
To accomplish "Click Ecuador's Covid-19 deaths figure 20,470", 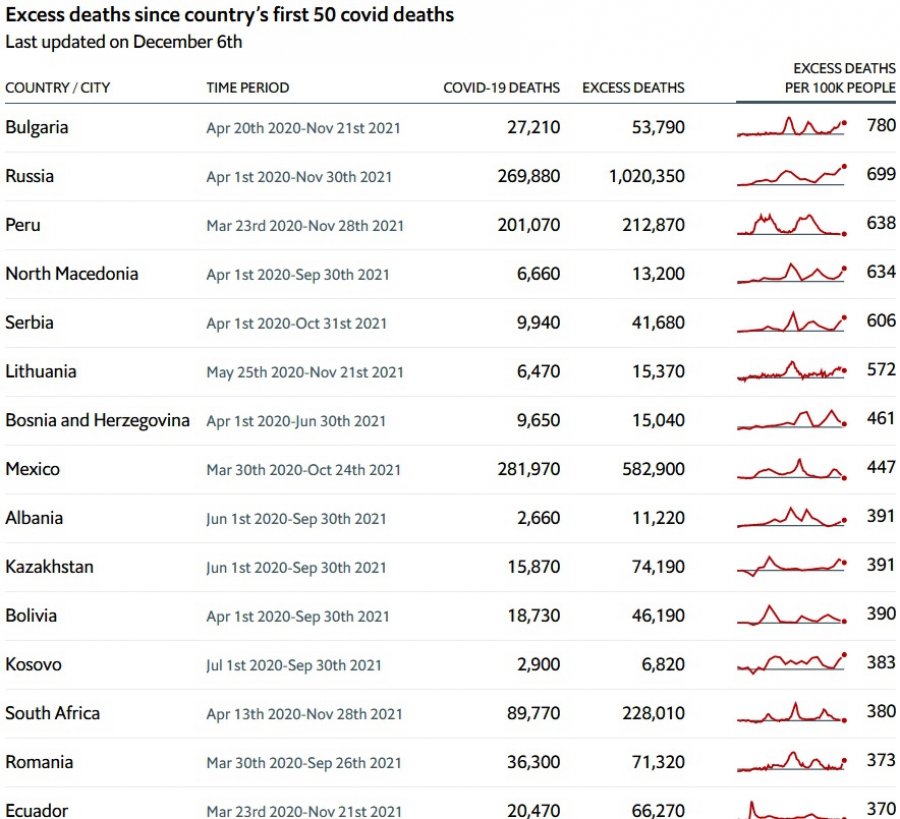I will point(533,810).
